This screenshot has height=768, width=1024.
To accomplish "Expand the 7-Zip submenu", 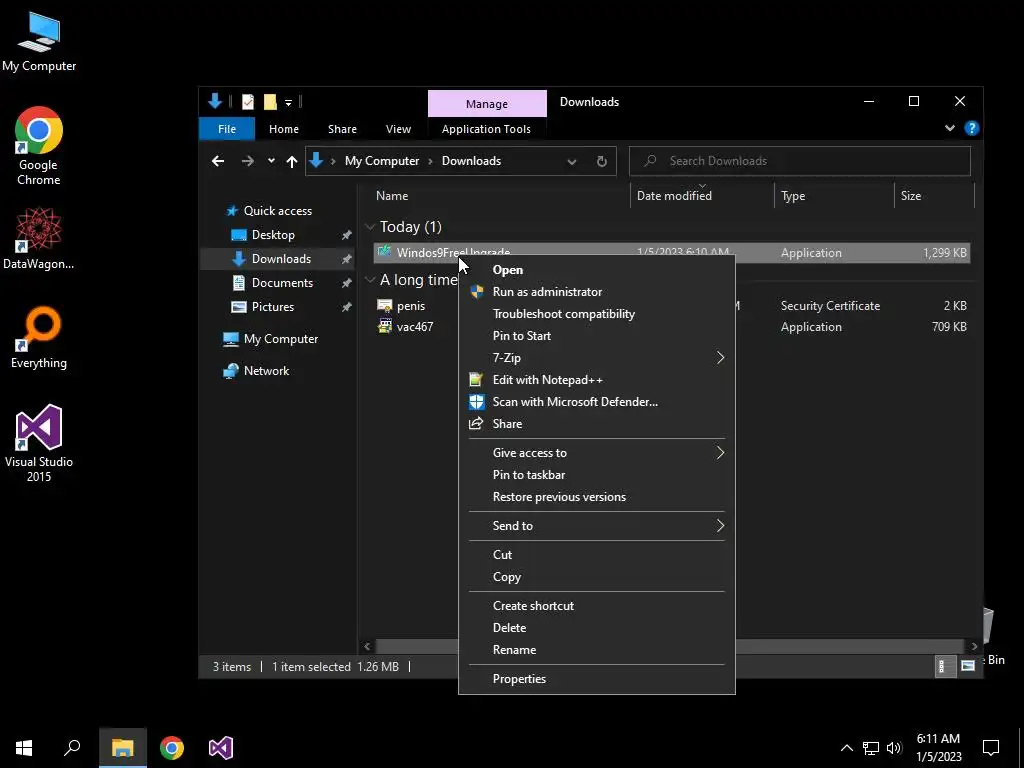I will (x=597, y=358).
